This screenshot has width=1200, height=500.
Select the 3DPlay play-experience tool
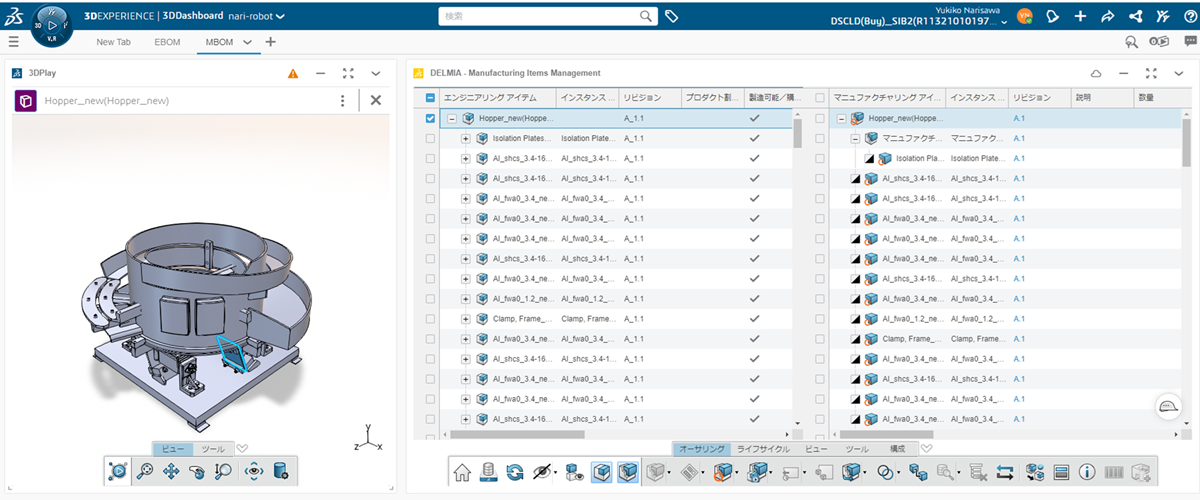point(118,470)
